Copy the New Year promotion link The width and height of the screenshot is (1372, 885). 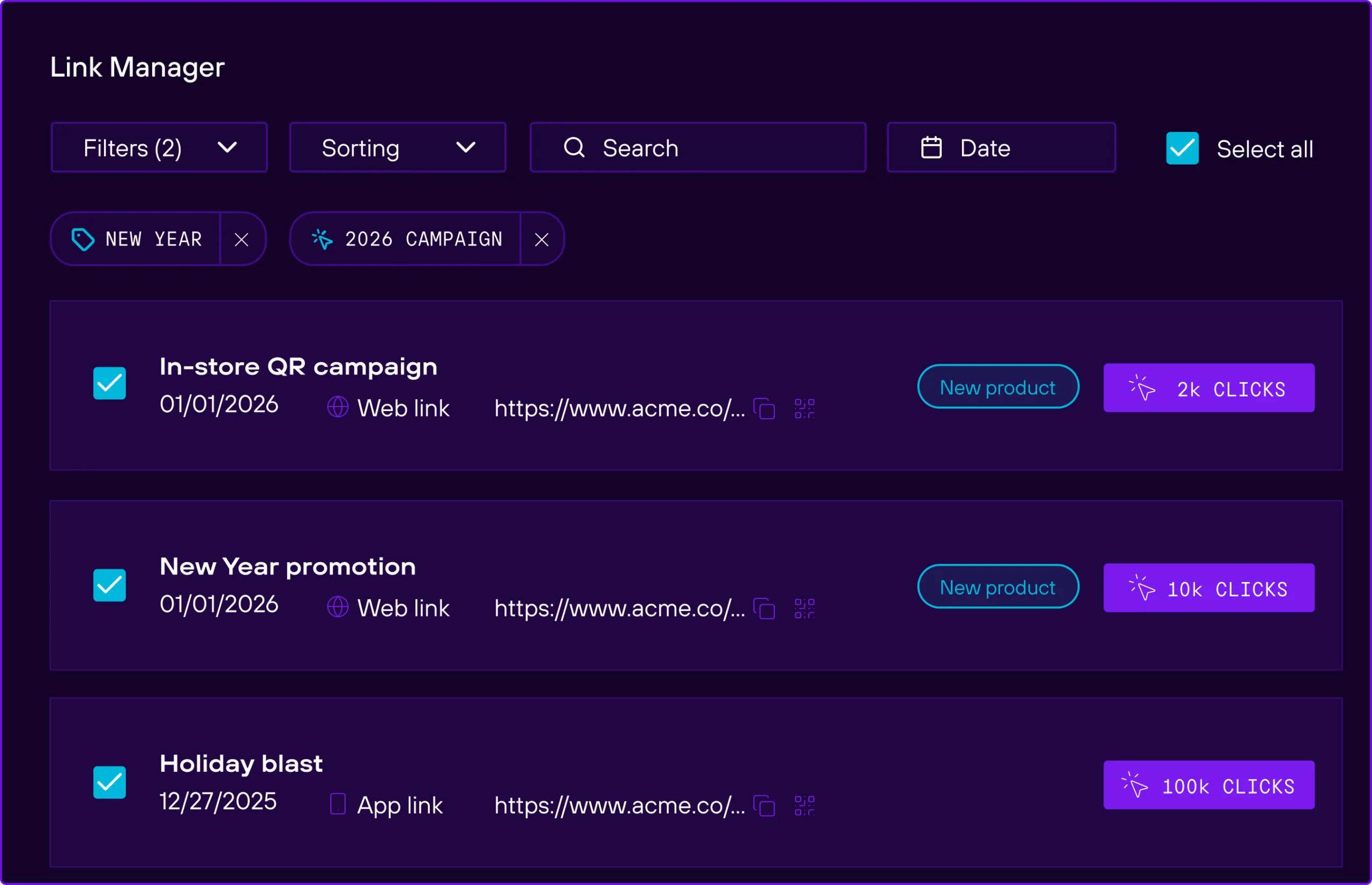765,608
